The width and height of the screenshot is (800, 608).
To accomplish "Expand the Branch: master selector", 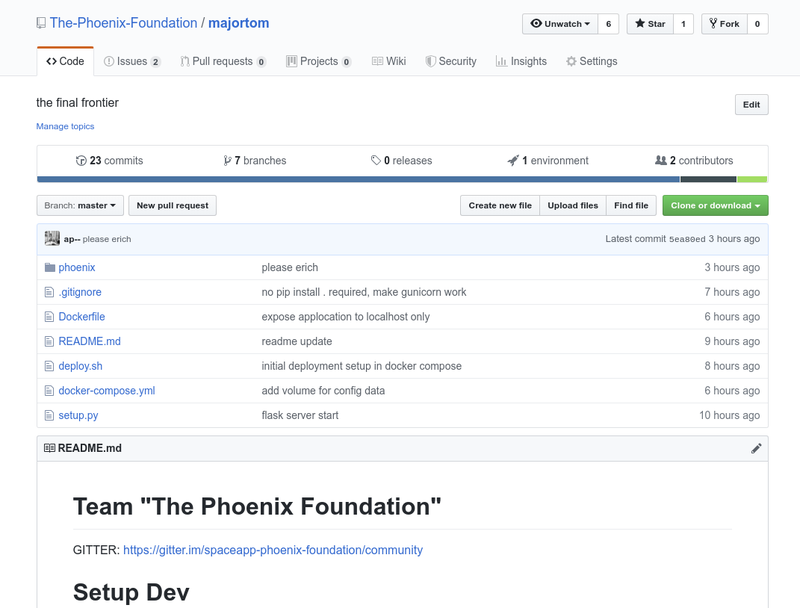I will pos(80,206).
